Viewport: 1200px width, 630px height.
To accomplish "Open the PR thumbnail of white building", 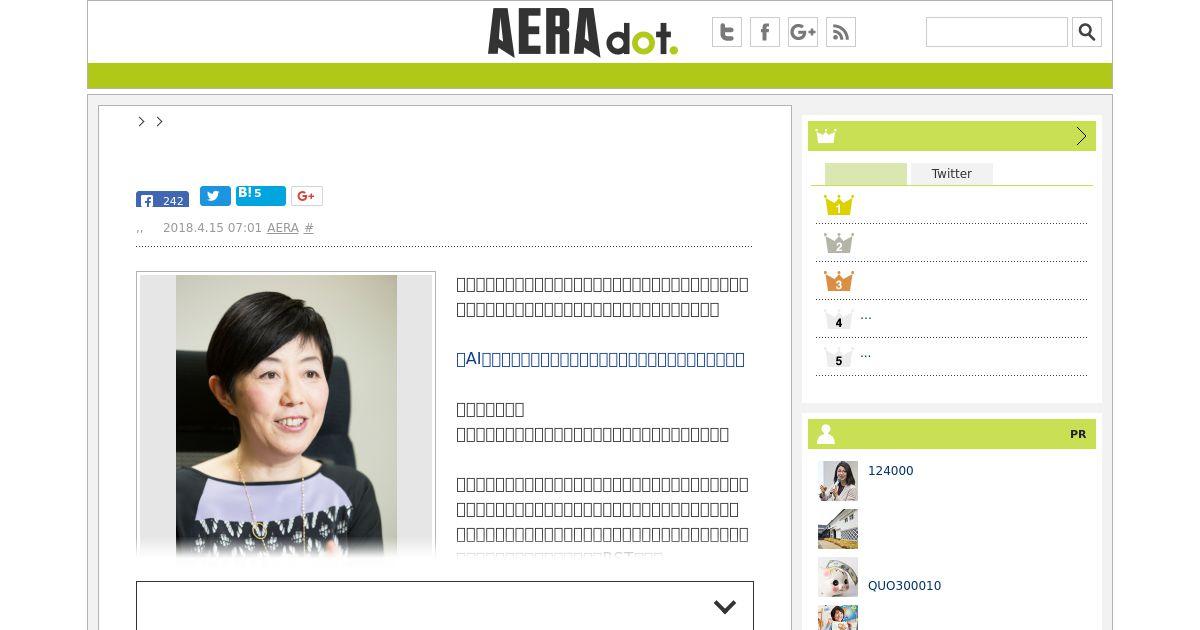I will 838,529.
